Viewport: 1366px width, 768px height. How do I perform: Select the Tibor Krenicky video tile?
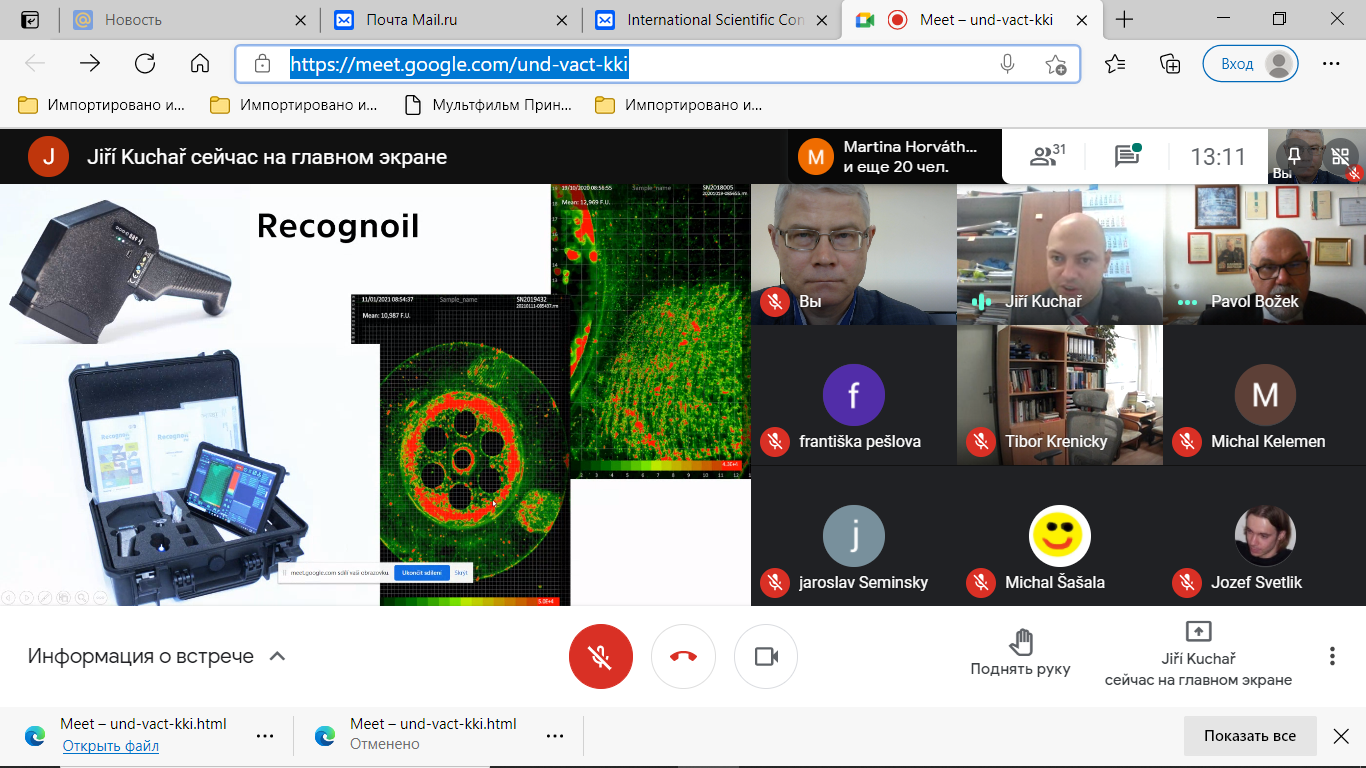[x=1060, y=395]
